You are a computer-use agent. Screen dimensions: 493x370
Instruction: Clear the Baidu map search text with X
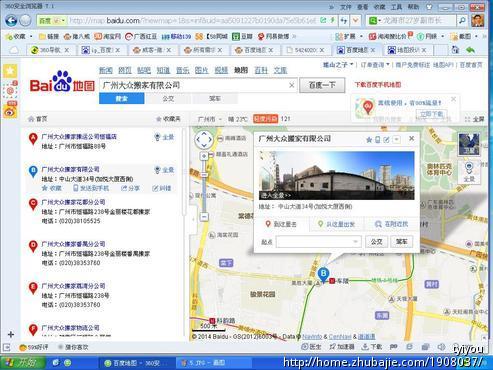[x=291, y=85]
